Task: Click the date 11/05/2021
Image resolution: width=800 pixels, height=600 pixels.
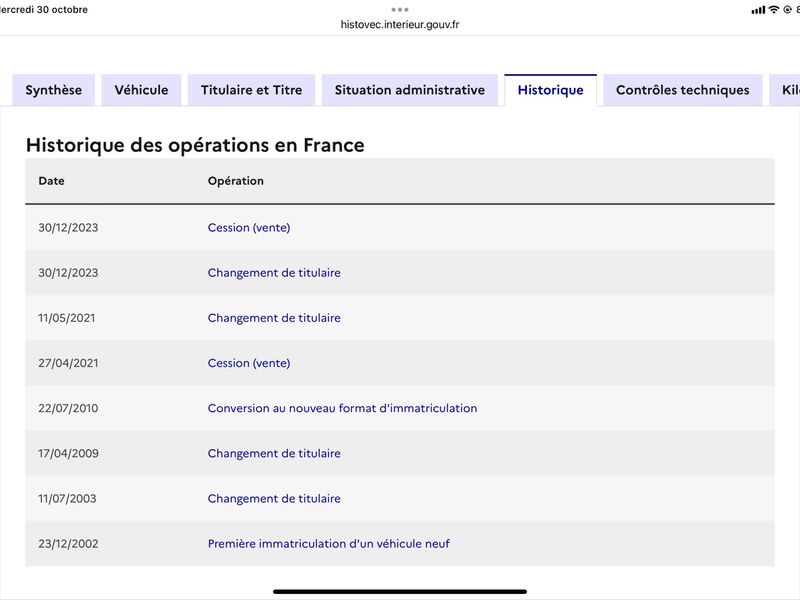Action: [67, 318]
